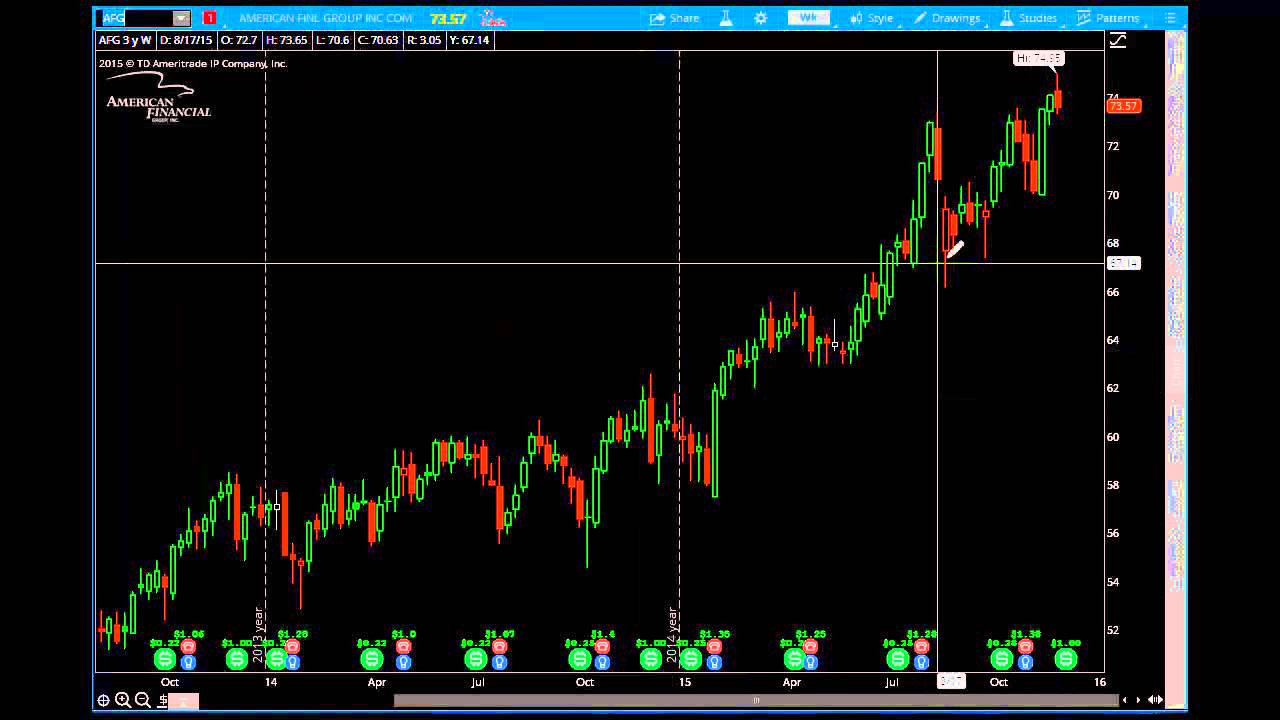Click the earnings icon labeled $1.20
This screenshot has height=720, width=1280.
pyautogui.click(x=293, y=647)
